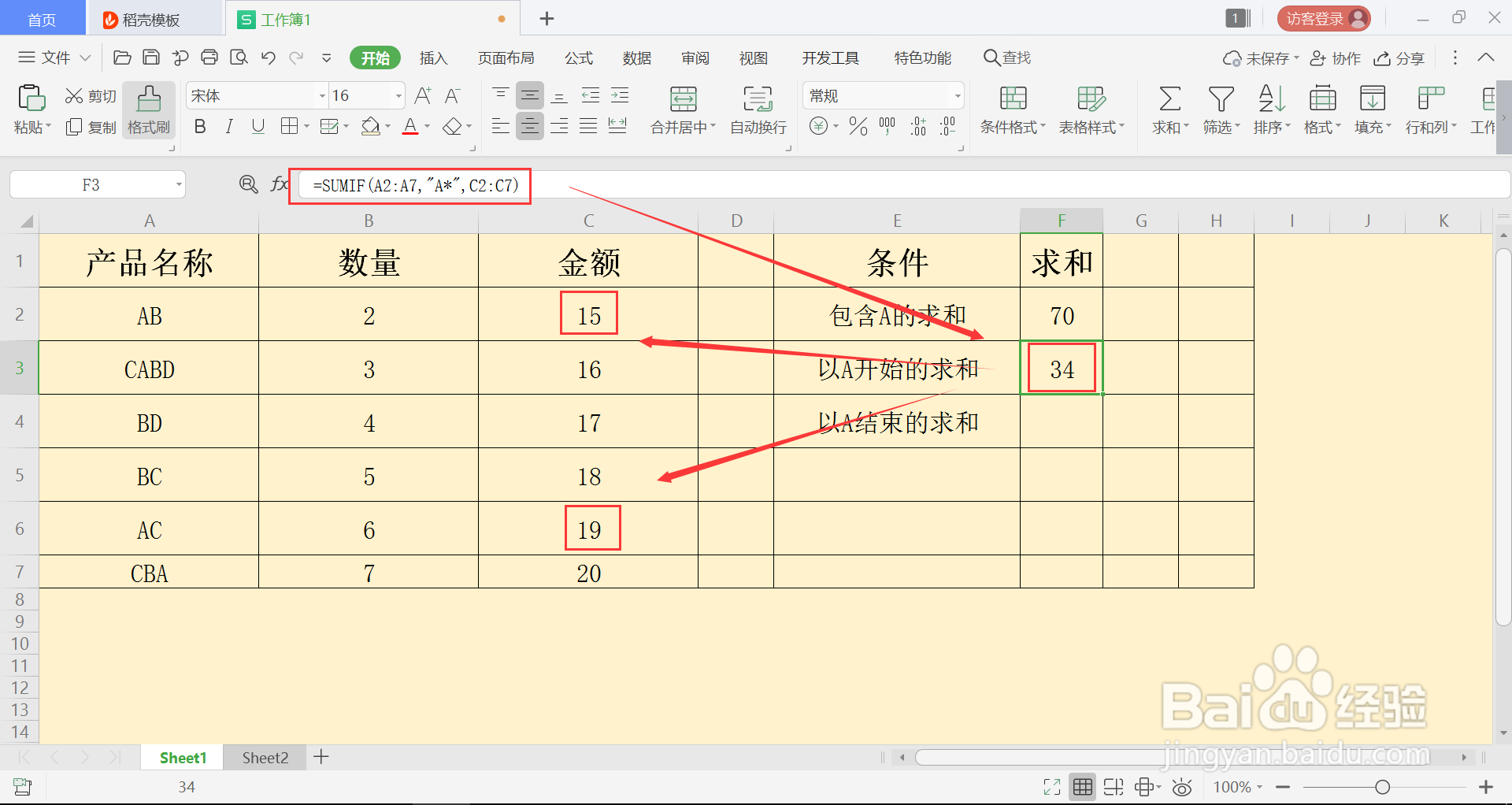Redo the last action
The image size is (1512, 805).
[x=297, y=57]
